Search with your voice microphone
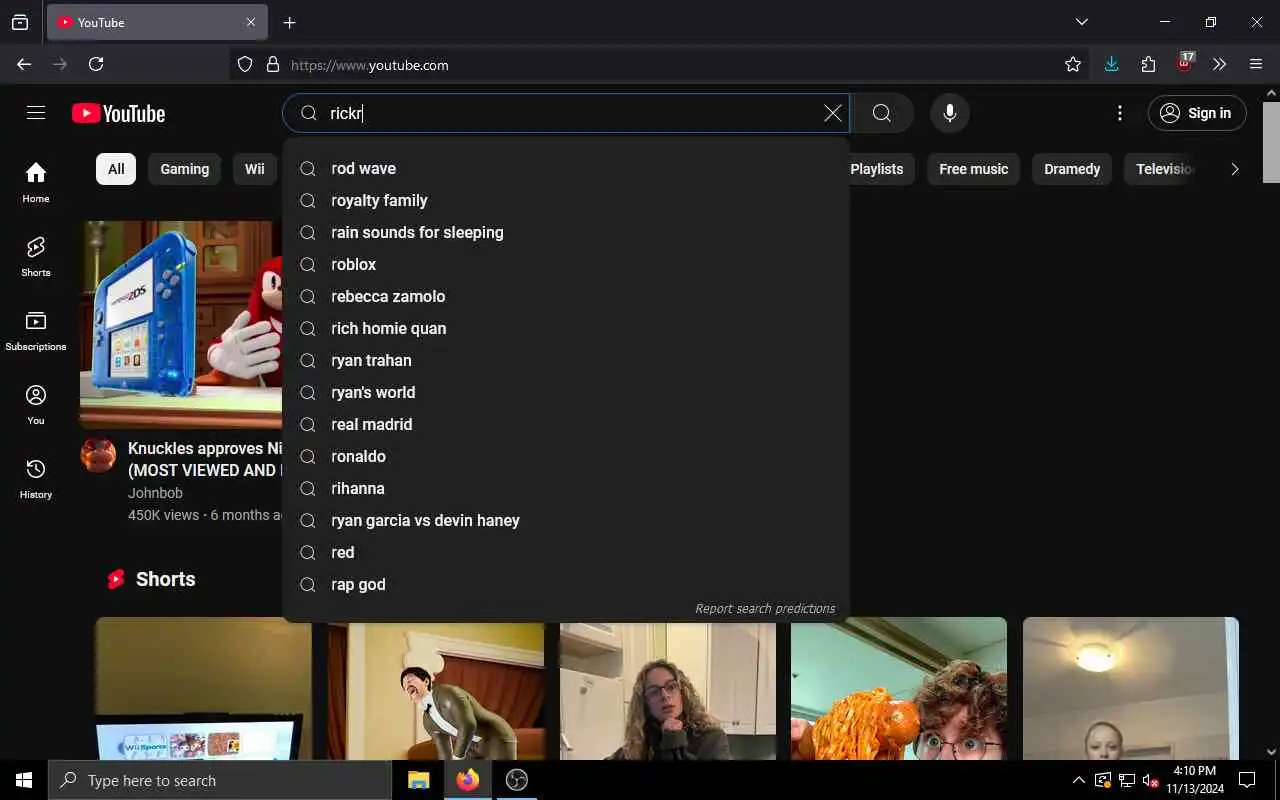This screenshot has width=1280, height=800. pos(950,113)
